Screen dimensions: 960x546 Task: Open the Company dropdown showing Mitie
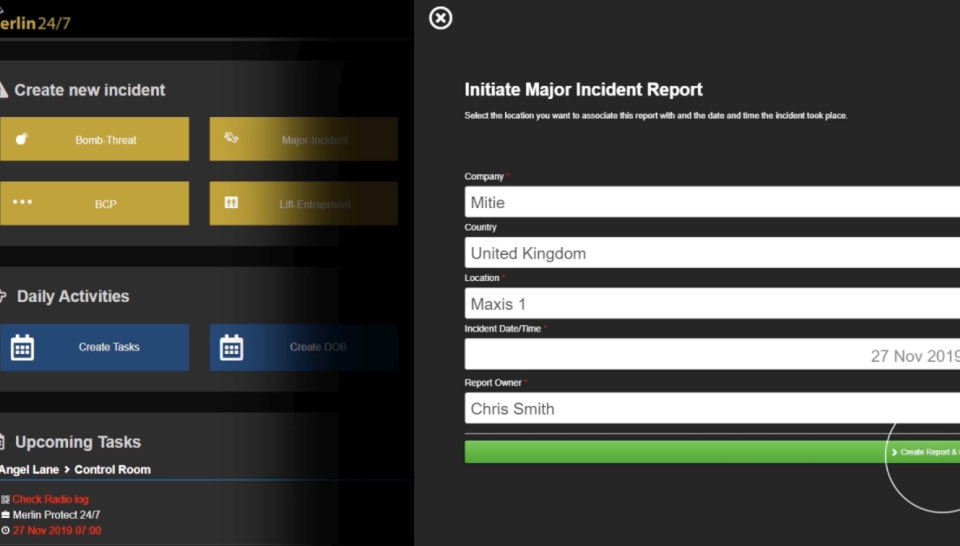[712, 202]
